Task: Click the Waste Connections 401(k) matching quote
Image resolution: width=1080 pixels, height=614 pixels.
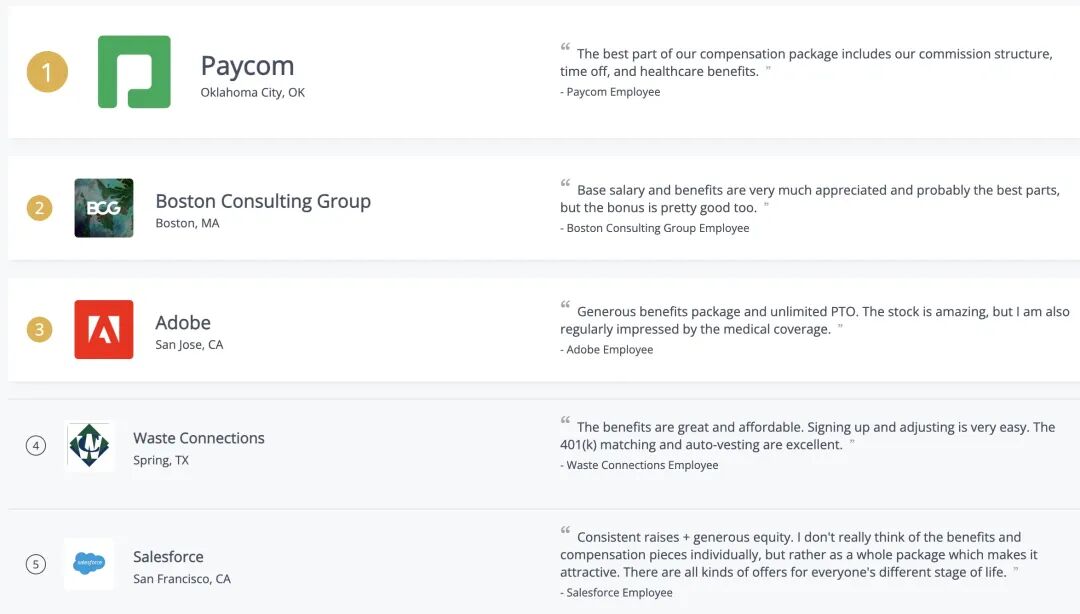Action: click(x=807, y=436)
